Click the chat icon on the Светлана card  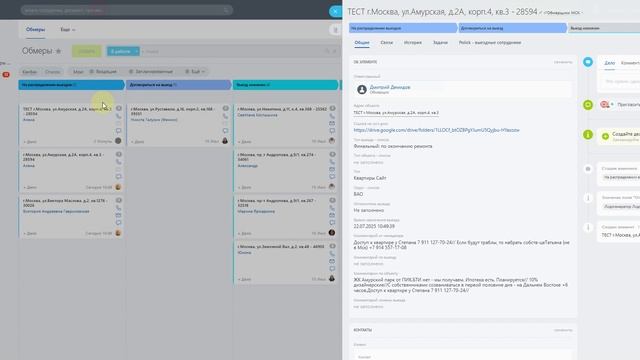[x=332, y=131]
